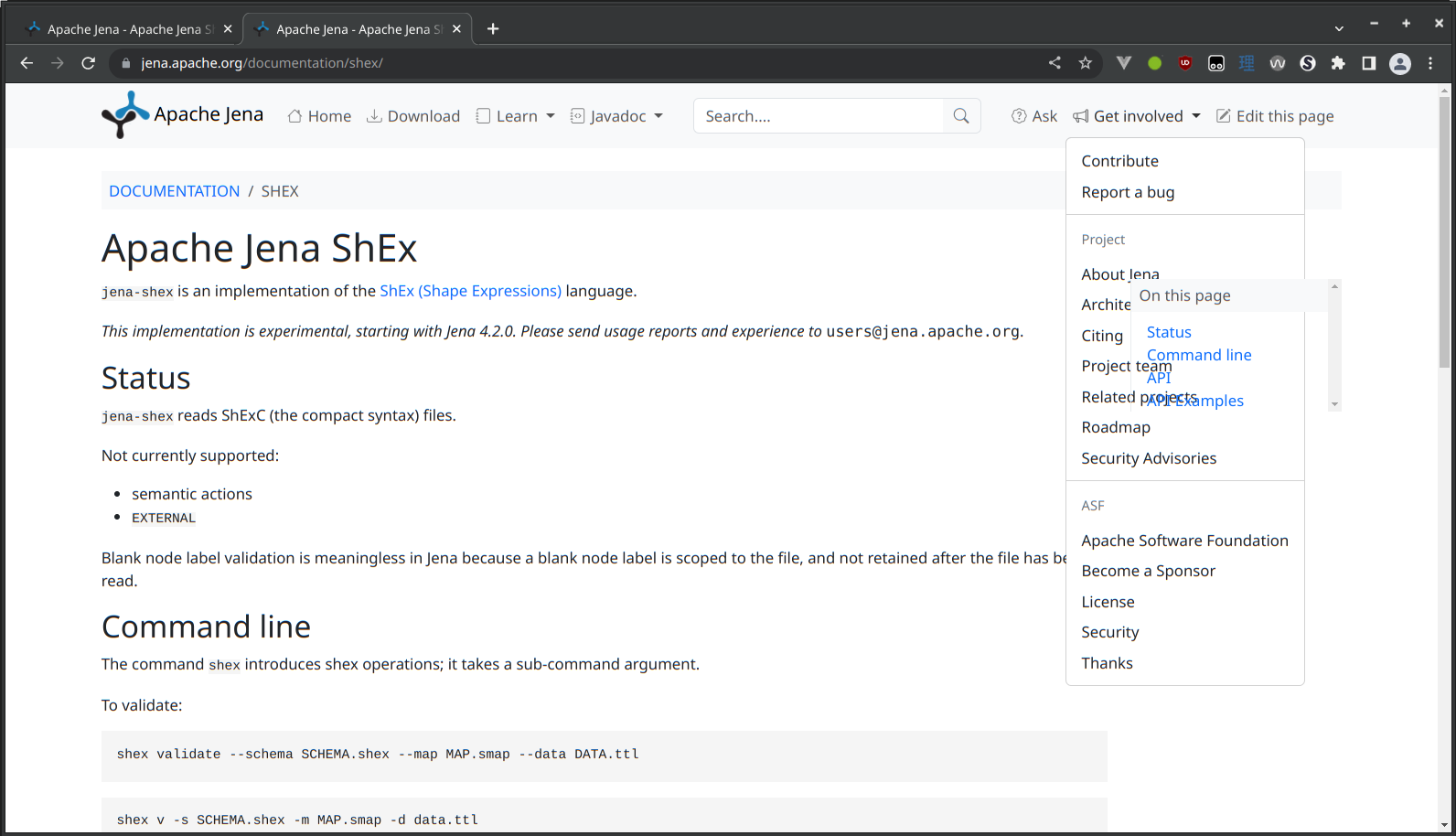
Task: Click Edit this page link
Action: [x=1275, y=116]
